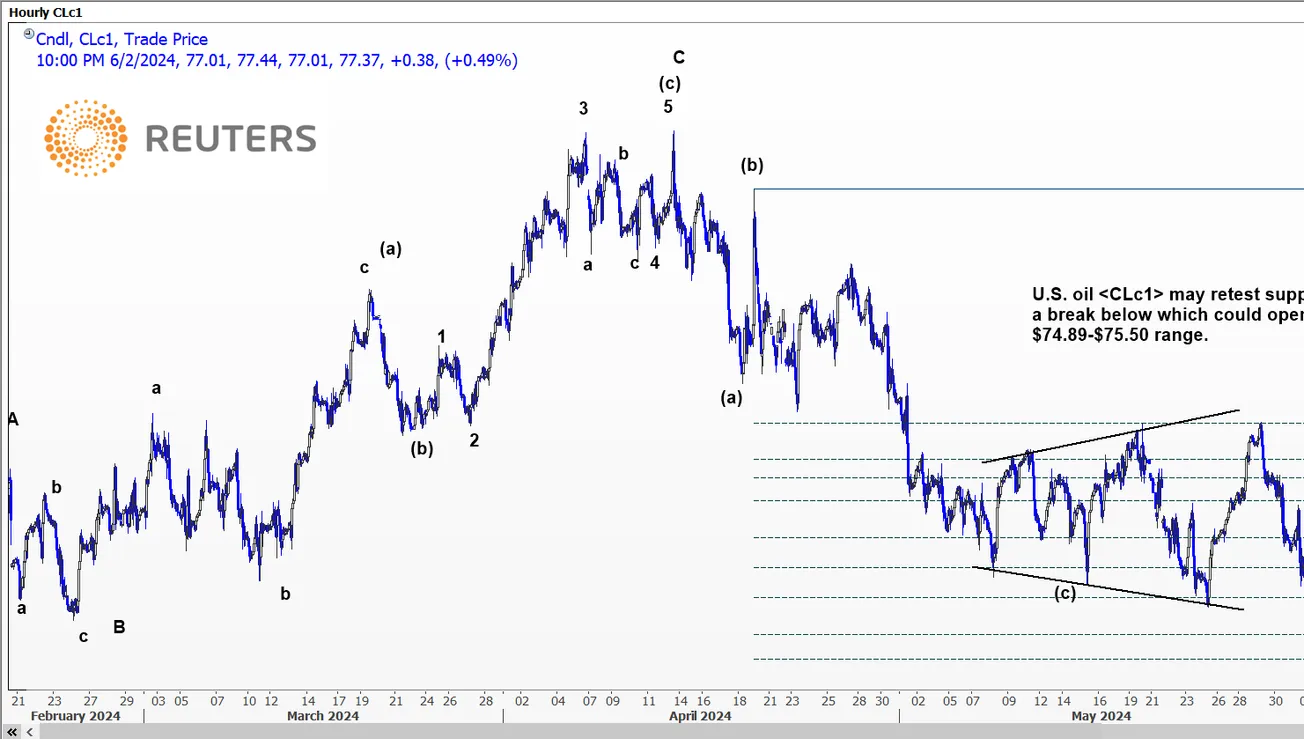The width and height of the screenshot is (1304, 739).
Task: Select the U.S. oil commentary text annotation
Action: [x=1166, y=315]
